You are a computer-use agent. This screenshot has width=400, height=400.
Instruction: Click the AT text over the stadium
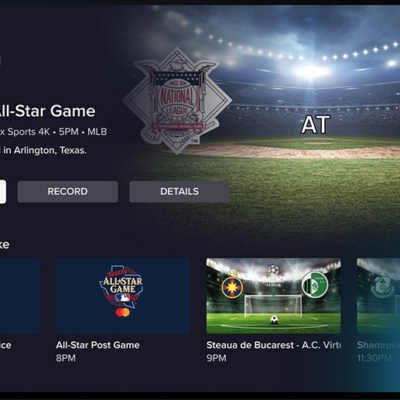[316, 125]
